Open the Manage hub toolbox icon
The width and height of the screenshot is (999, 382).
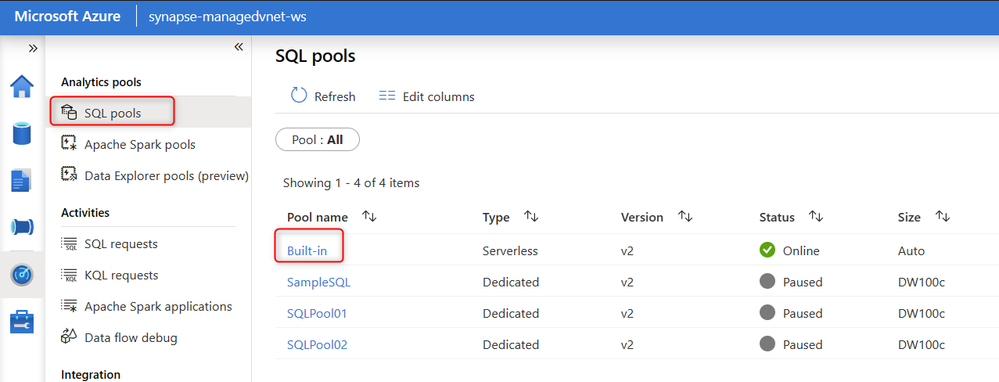point(22,322)
